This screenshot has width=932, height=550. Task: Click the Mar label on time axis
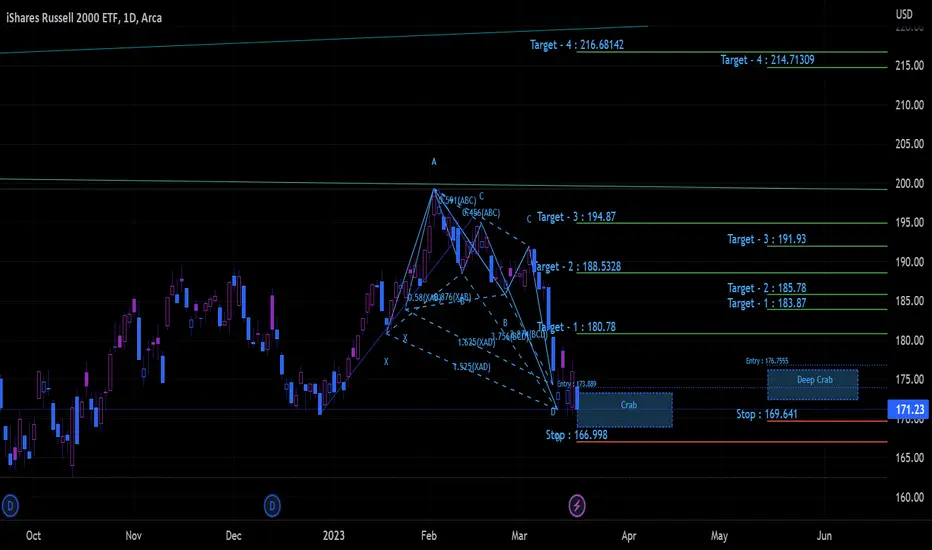tap(519, 536)
